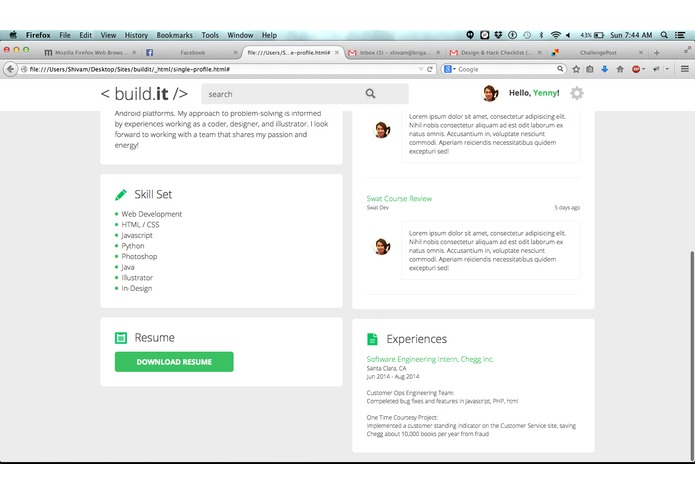Click the page vertical scrollbar
The width and height of the screenshot is (695, 494).
pyautogui.click(x=691, y=354)
